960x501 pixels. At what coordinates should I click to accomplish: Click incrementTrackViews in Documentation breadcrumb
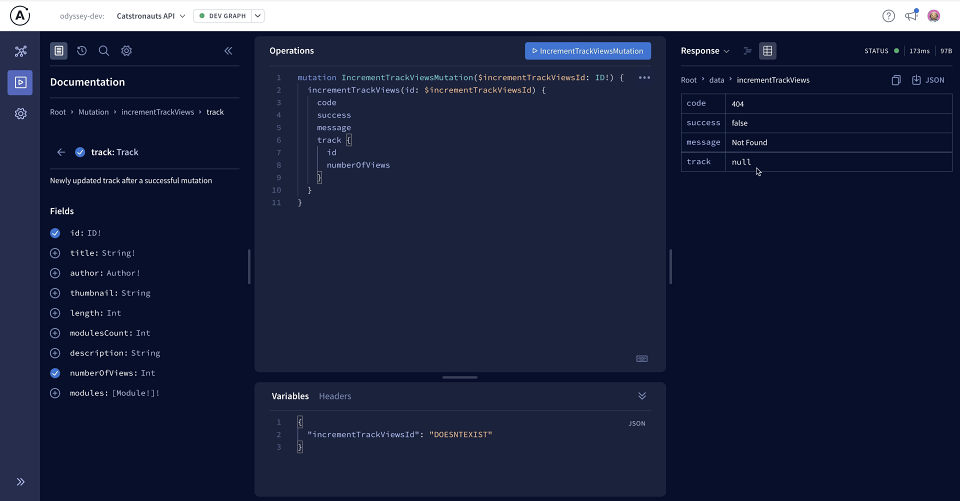coord(157,112)
